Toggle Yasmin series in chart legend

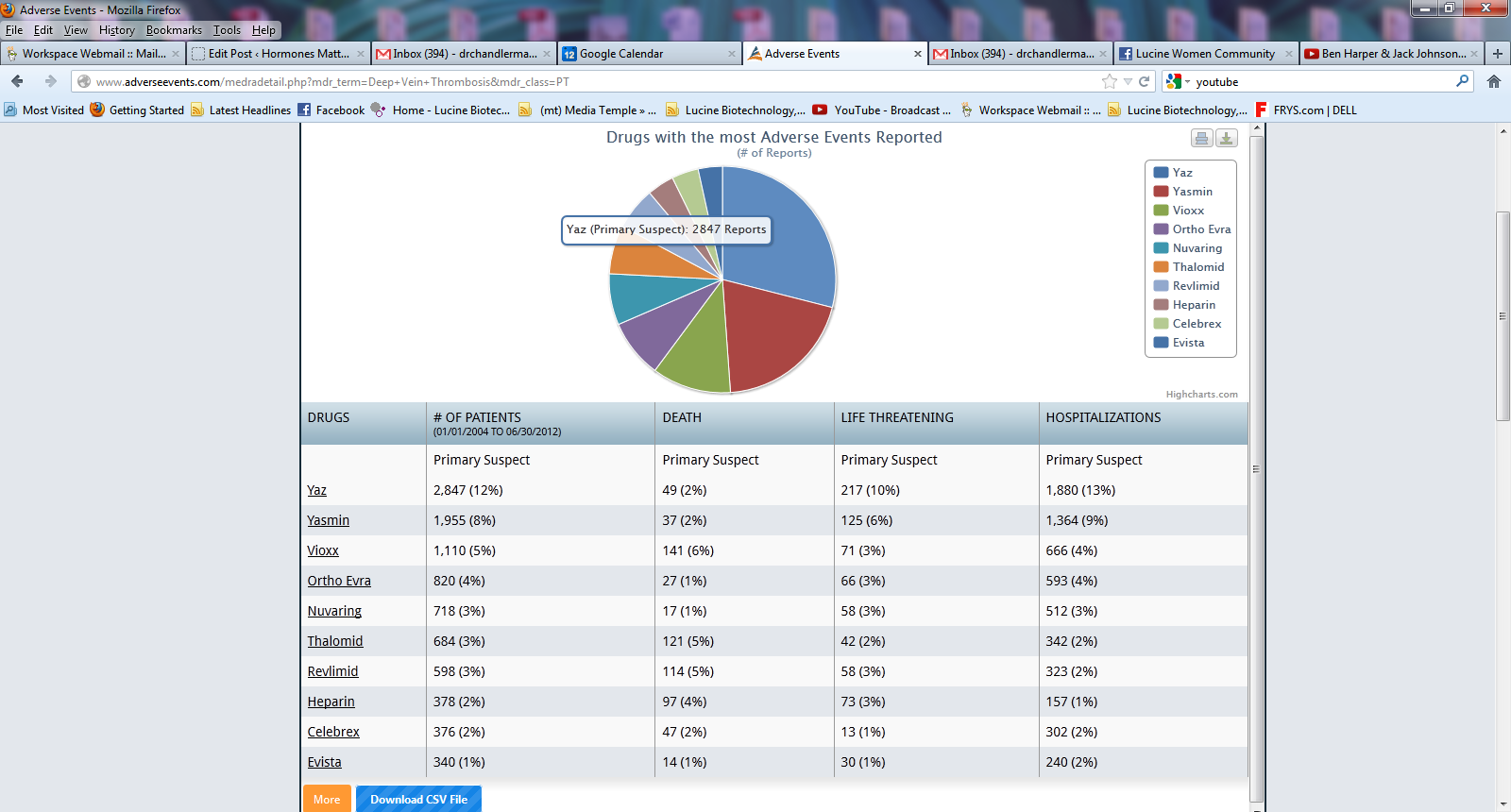click(1182, 192)
